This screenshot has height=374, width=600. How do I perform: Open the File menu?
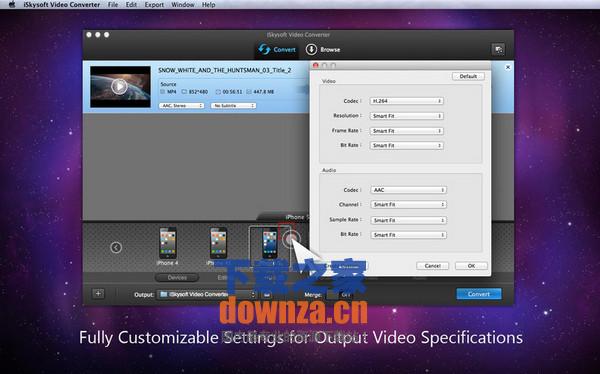[x=113, y=5]
